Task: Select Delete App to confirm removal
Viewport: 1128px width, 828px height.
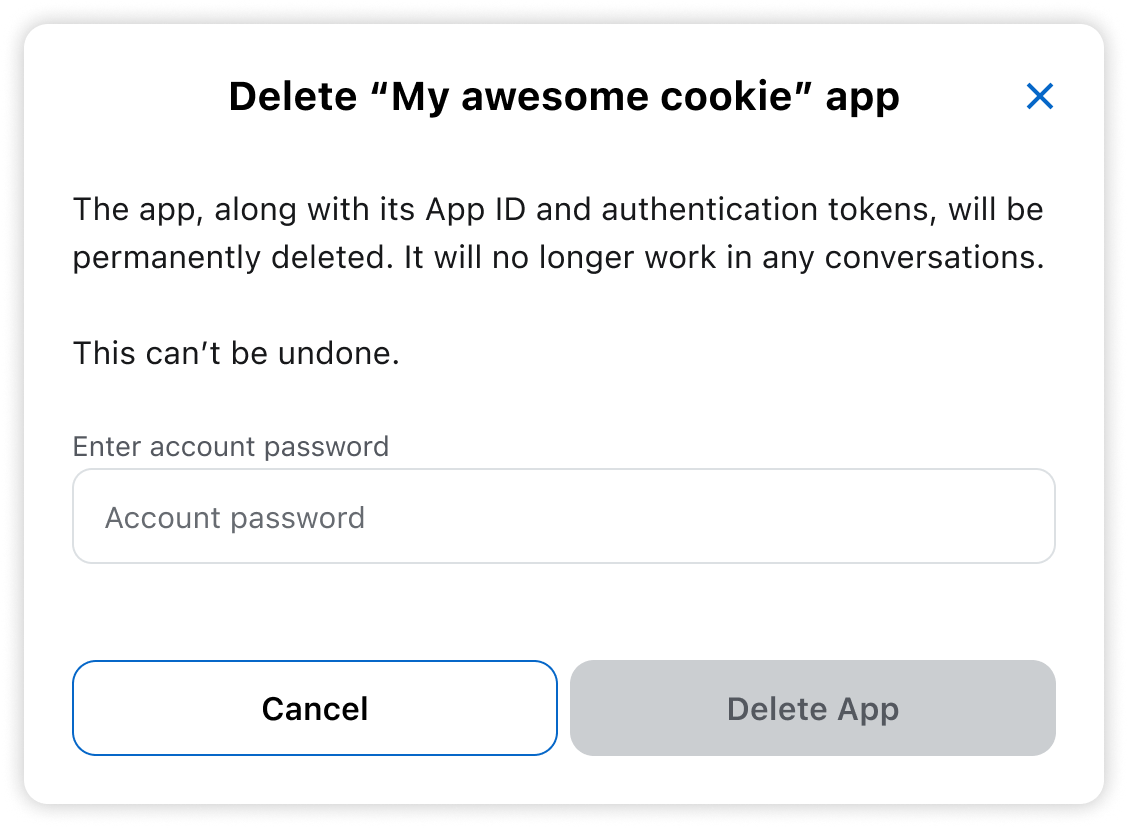Action: 812,708
